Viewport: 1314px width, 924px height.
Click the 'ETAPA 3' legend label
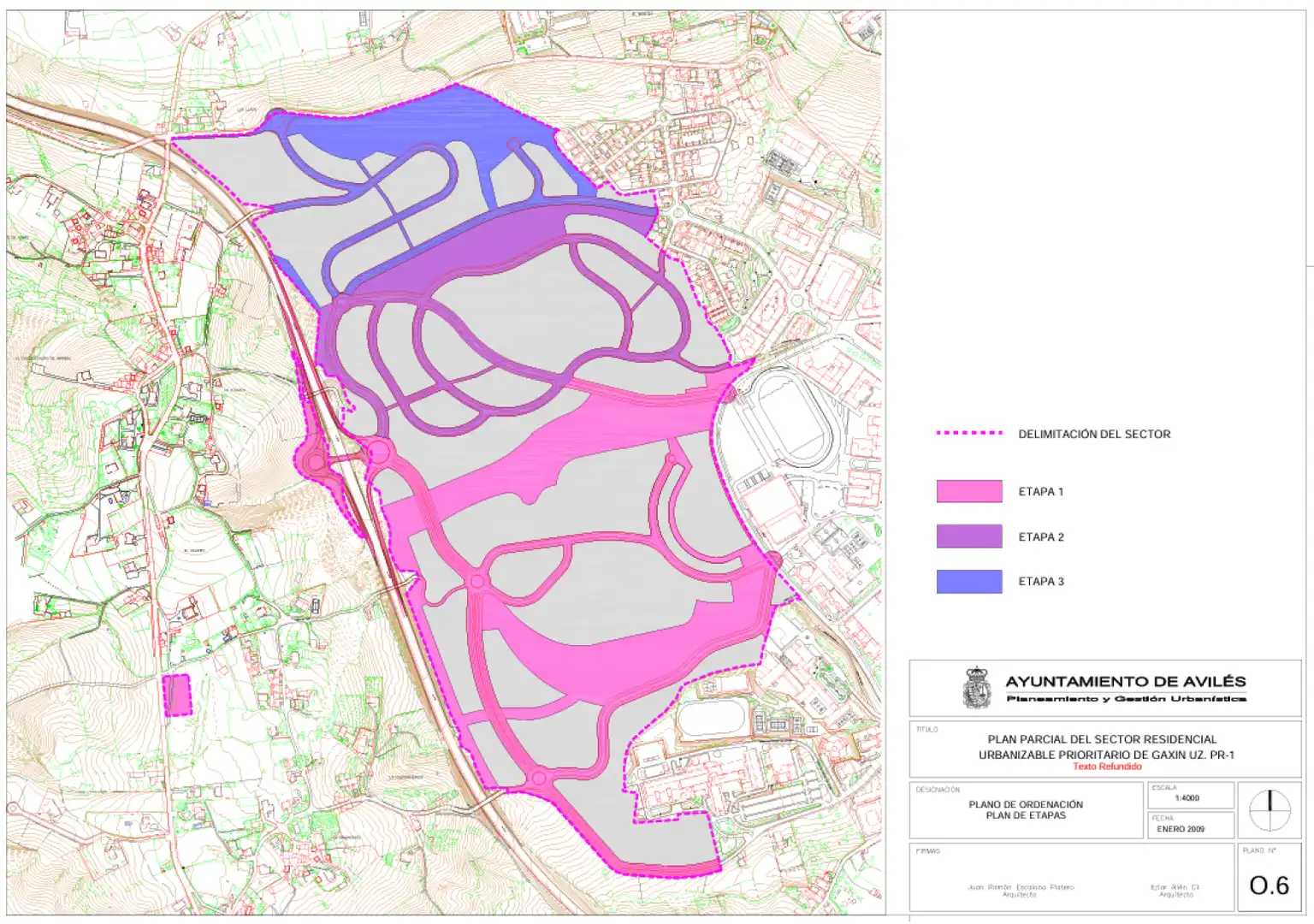click(x=1041, y=582)
